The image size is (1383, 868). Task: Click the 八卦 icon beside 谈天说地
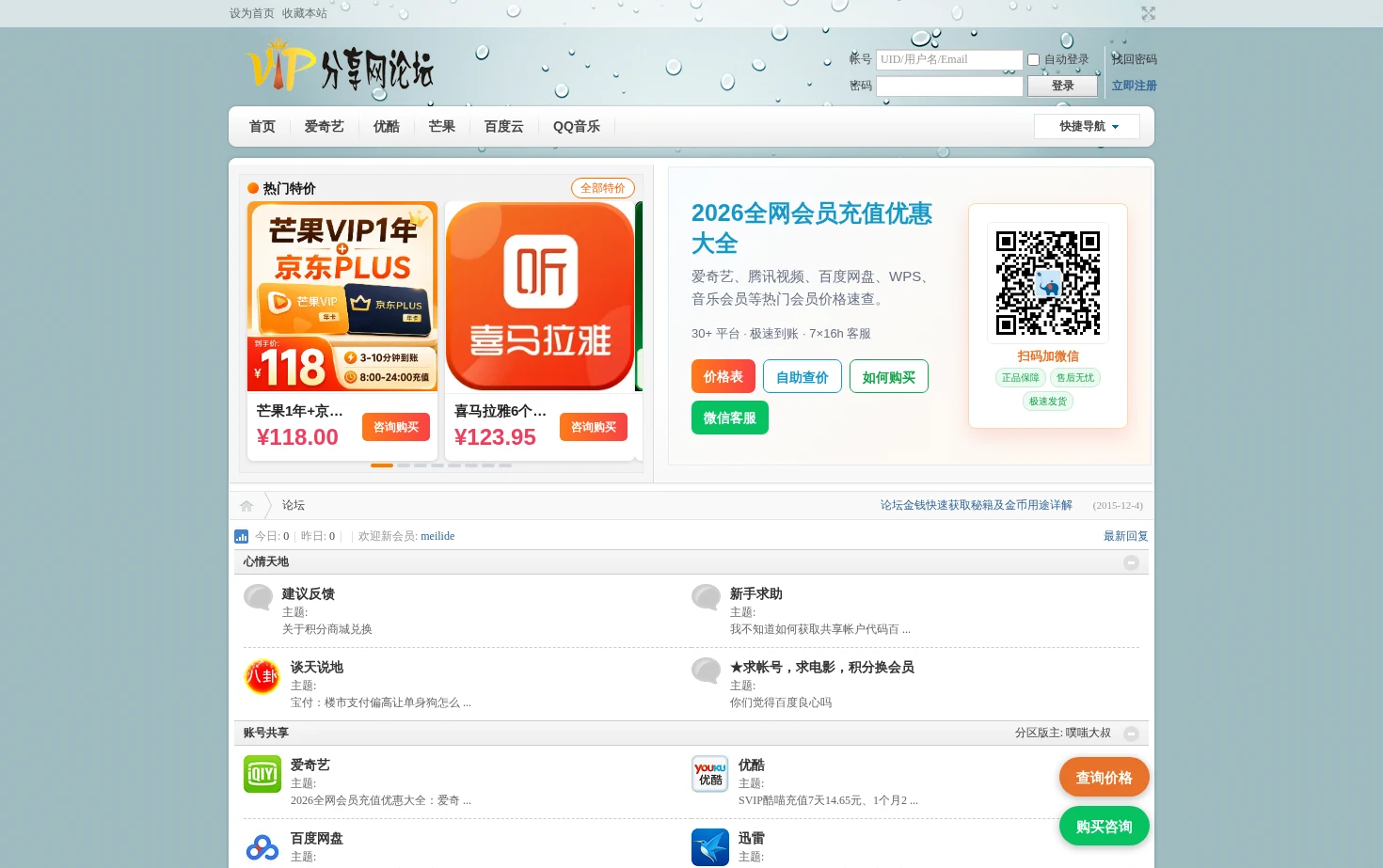(x=262, y=676)
